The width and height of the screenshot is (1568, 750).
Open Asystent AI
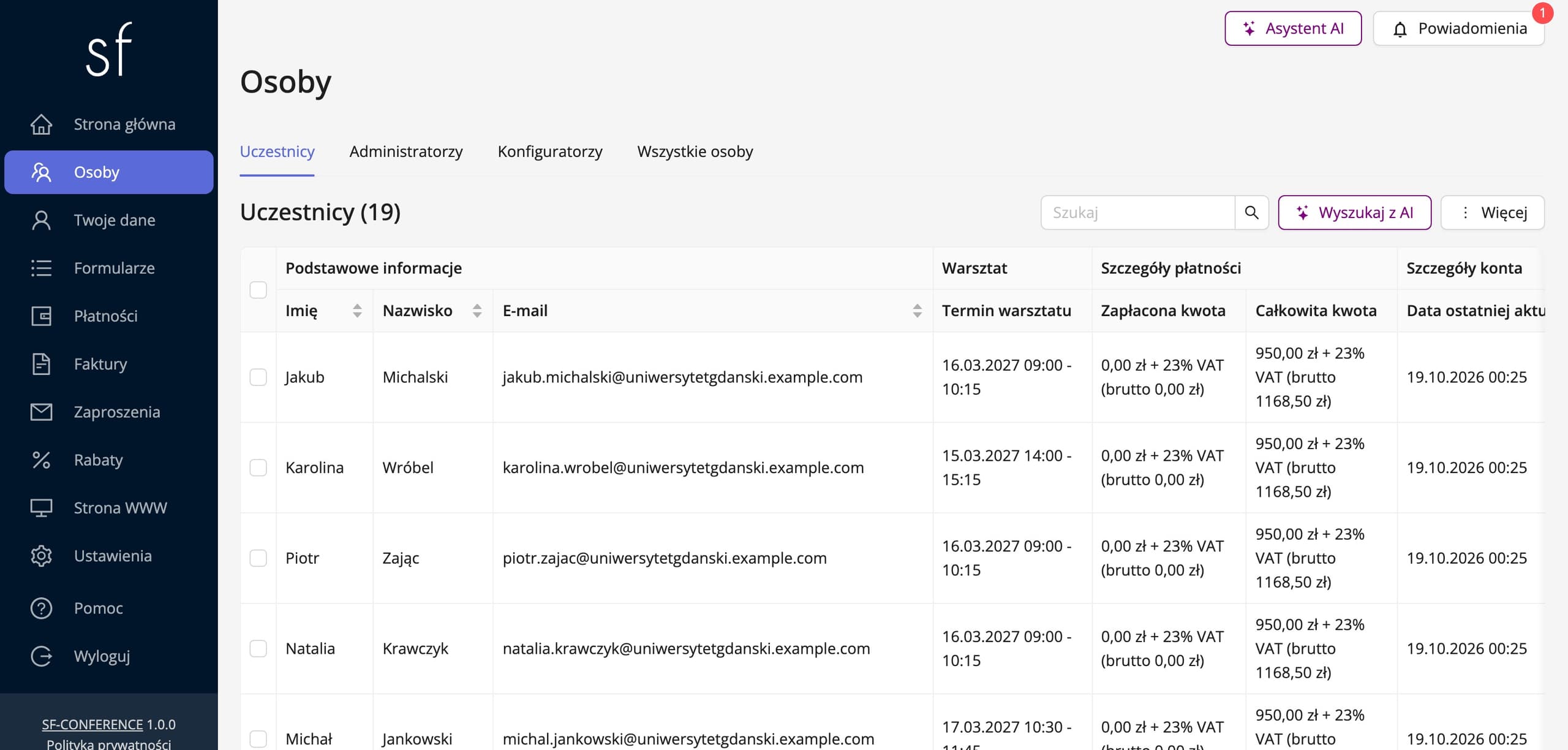click(x=1293, y=28)
